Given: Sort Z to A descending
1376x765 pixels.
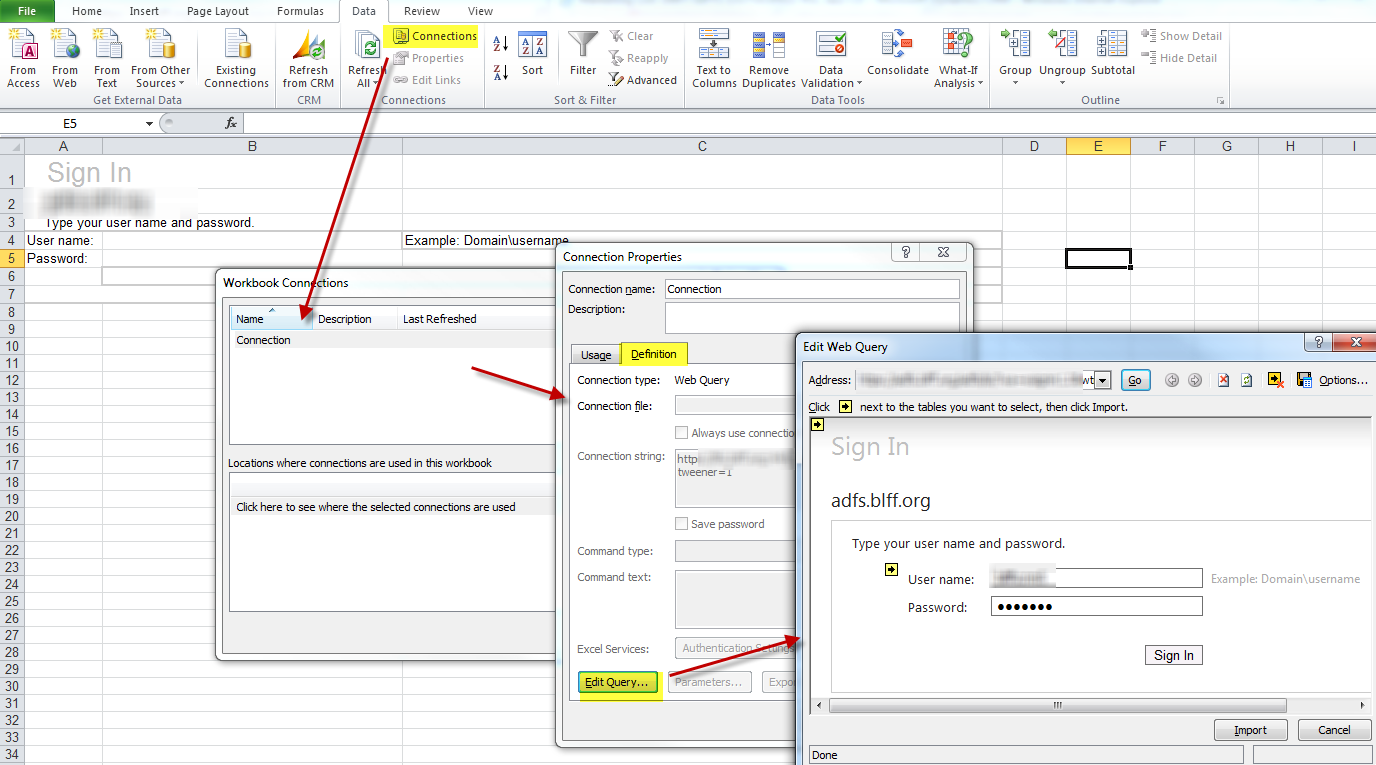Looking at the screenshot, I should point(501,72).
